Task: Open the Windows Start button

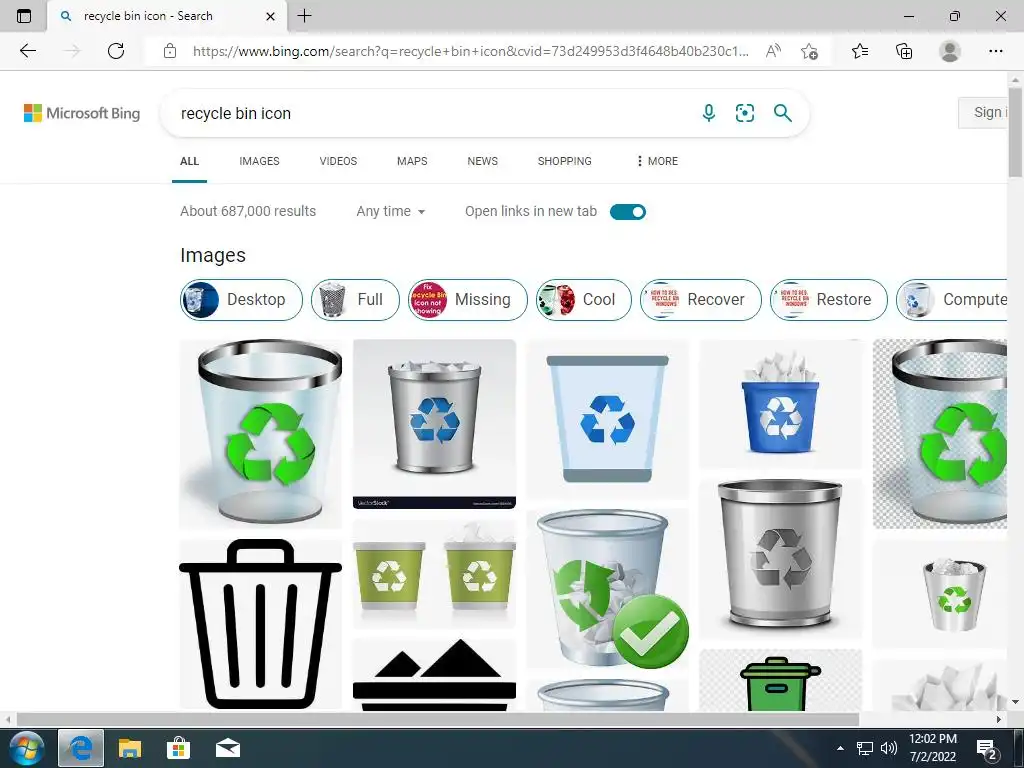Action: tap(26, 748)
